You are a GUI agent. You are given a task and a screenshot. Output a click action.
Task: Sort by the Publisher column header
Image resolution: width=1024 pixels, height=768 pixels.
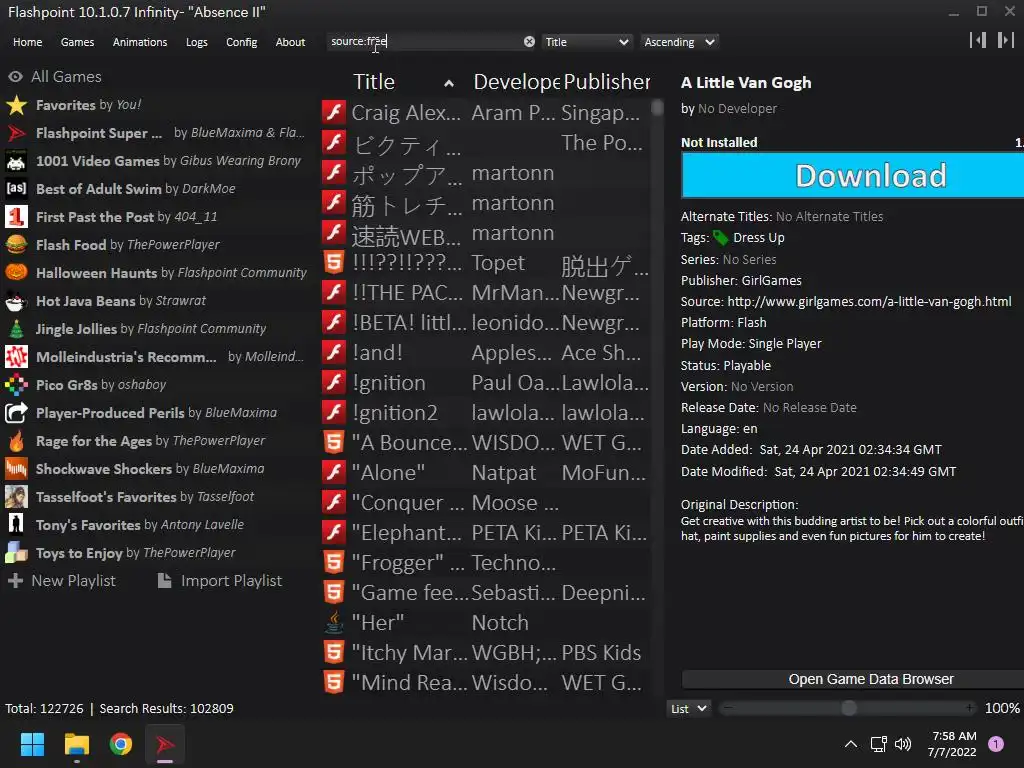607,82
